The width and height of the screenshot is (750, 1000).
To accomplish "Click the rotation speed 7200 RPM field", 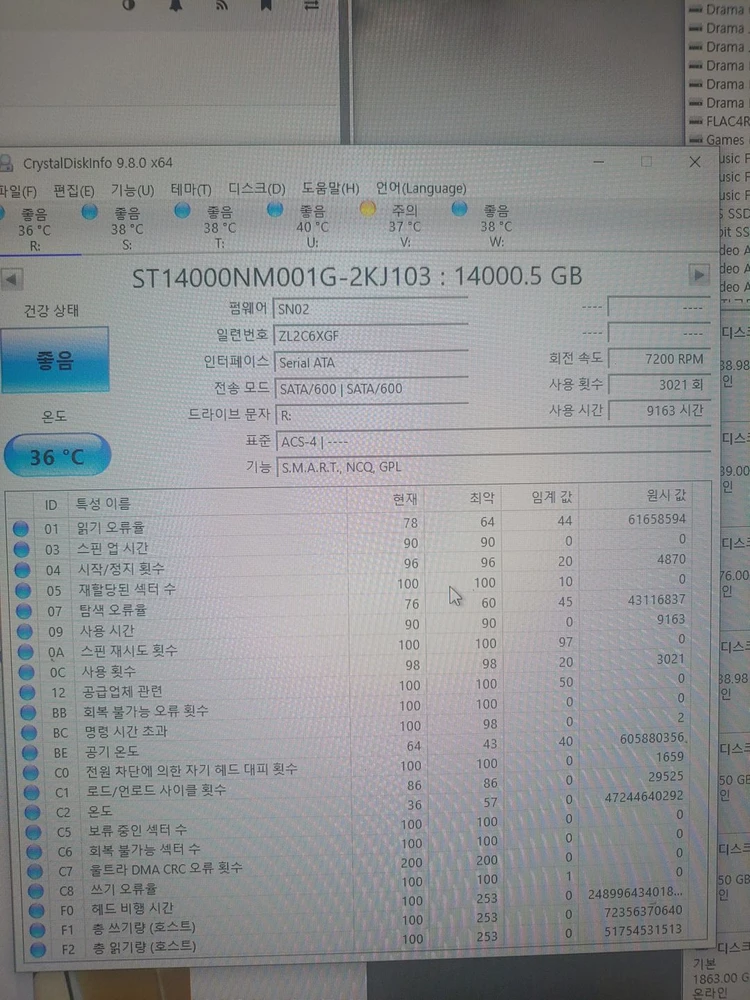I will click(659, 358).
